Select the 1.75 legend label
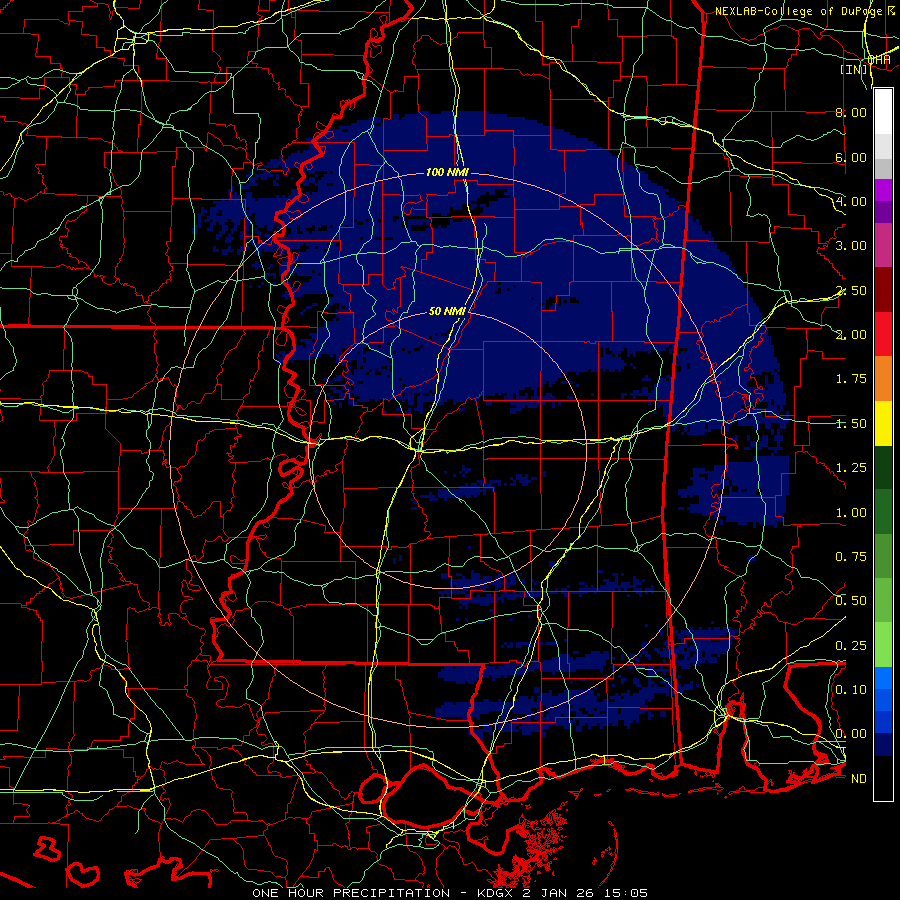This screenshot has height=900, width=900. 851,379
